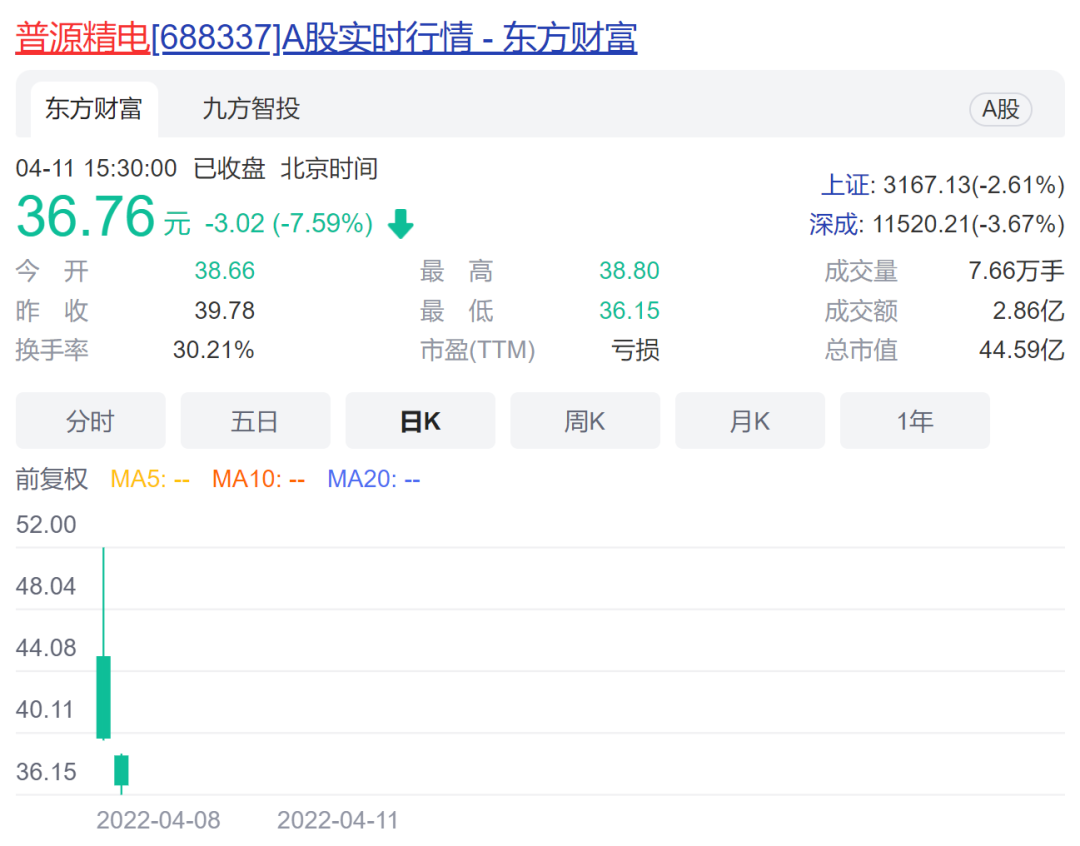Switch chart to 五日 view
1080x846 pixels.
[255, 421]
